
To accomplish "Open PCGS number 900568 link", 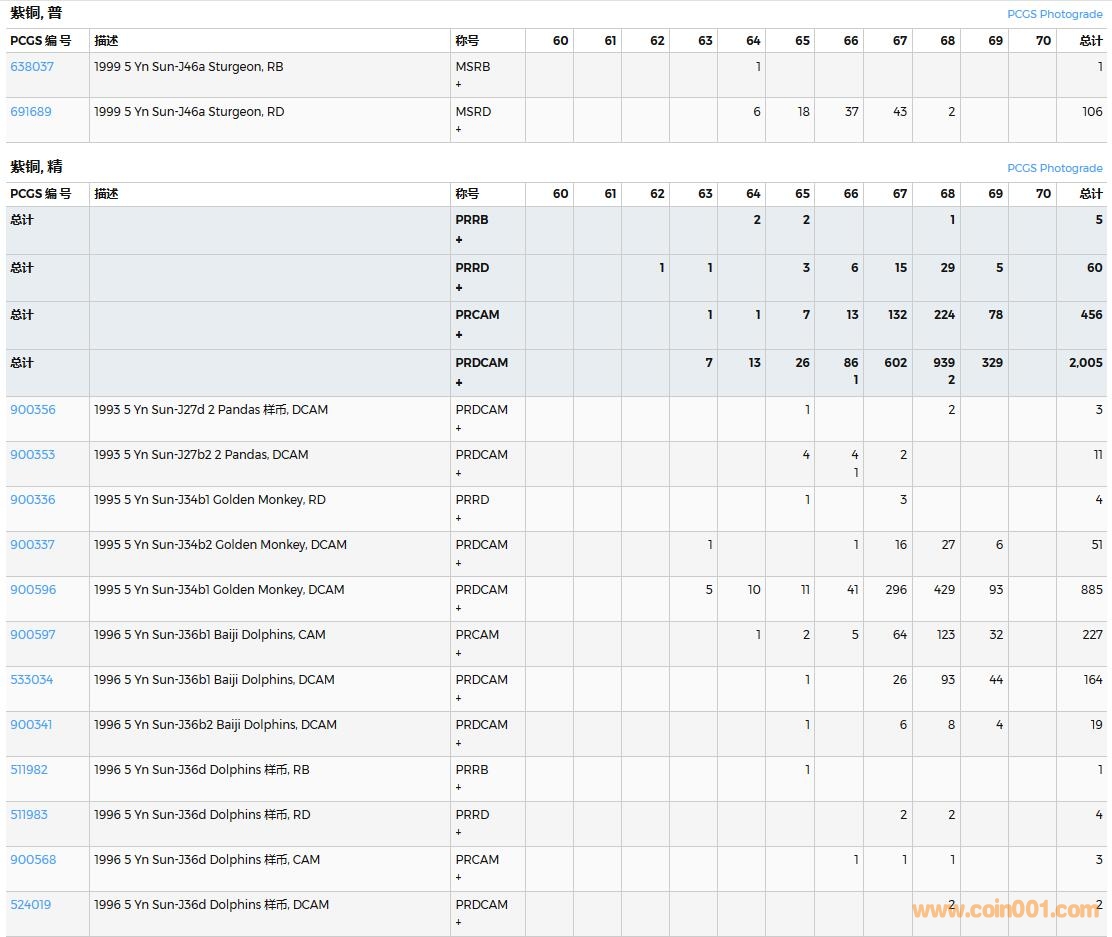I will click(33, 860).
